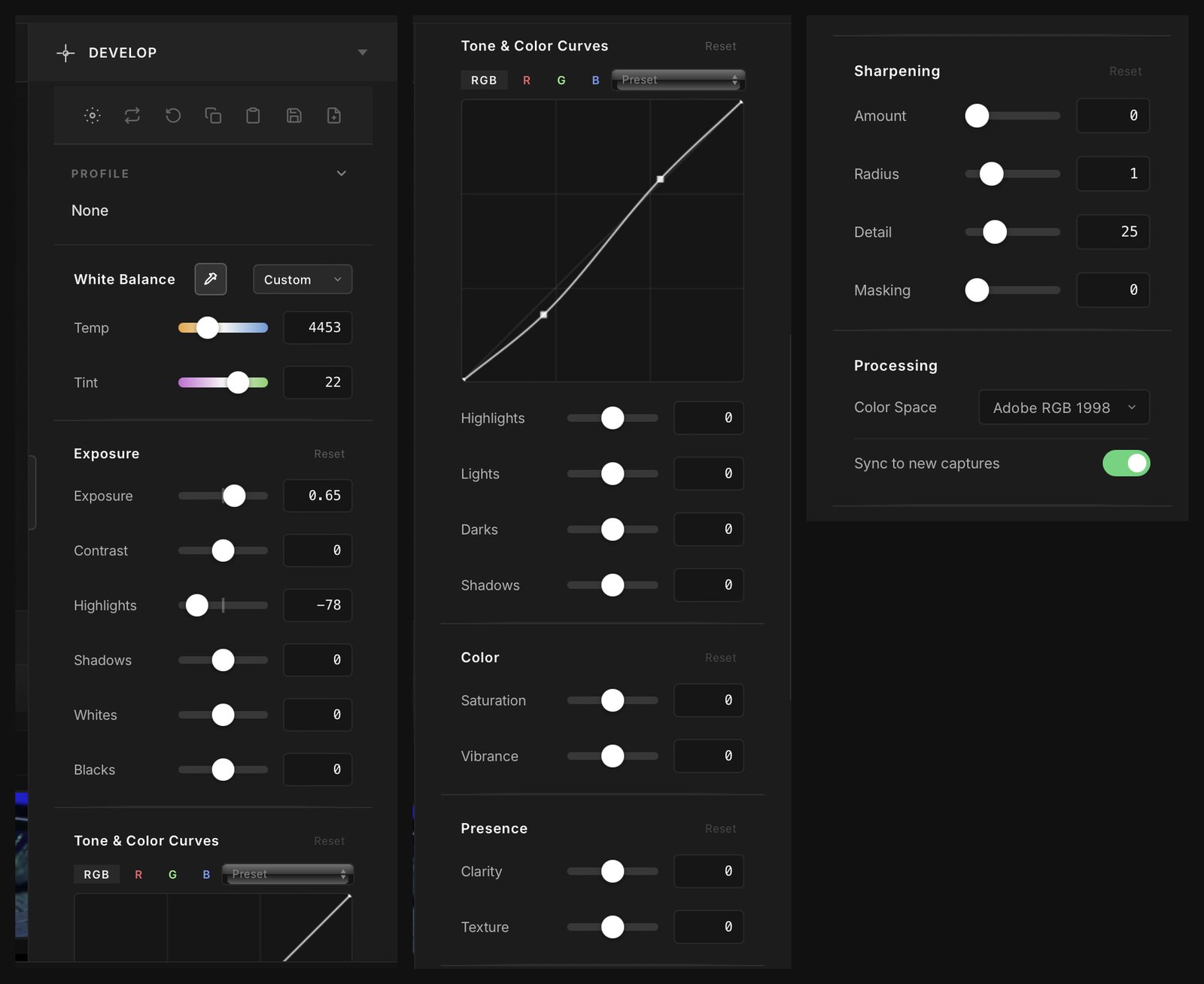Click the curve Shadows slider handle
1204x984 pixels.
(x=613, y=585)
